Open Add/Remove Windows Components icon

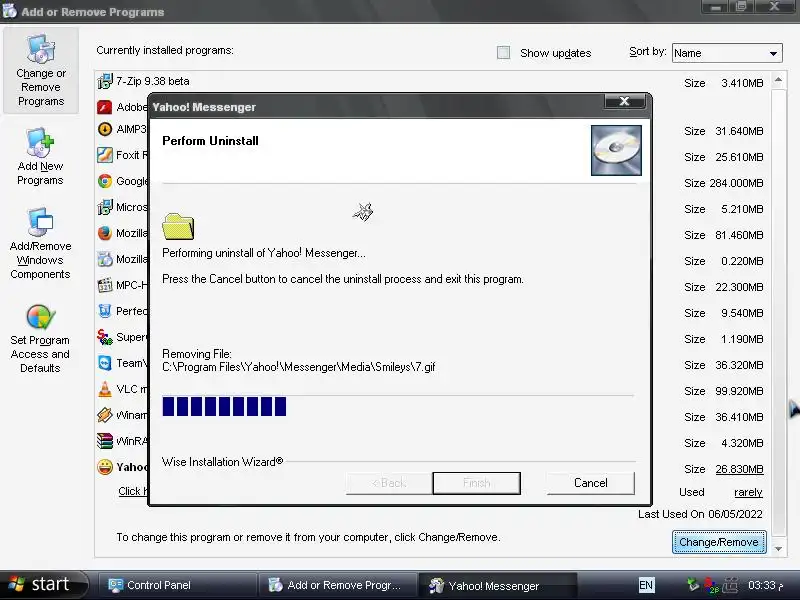click(x=40, y=243)
